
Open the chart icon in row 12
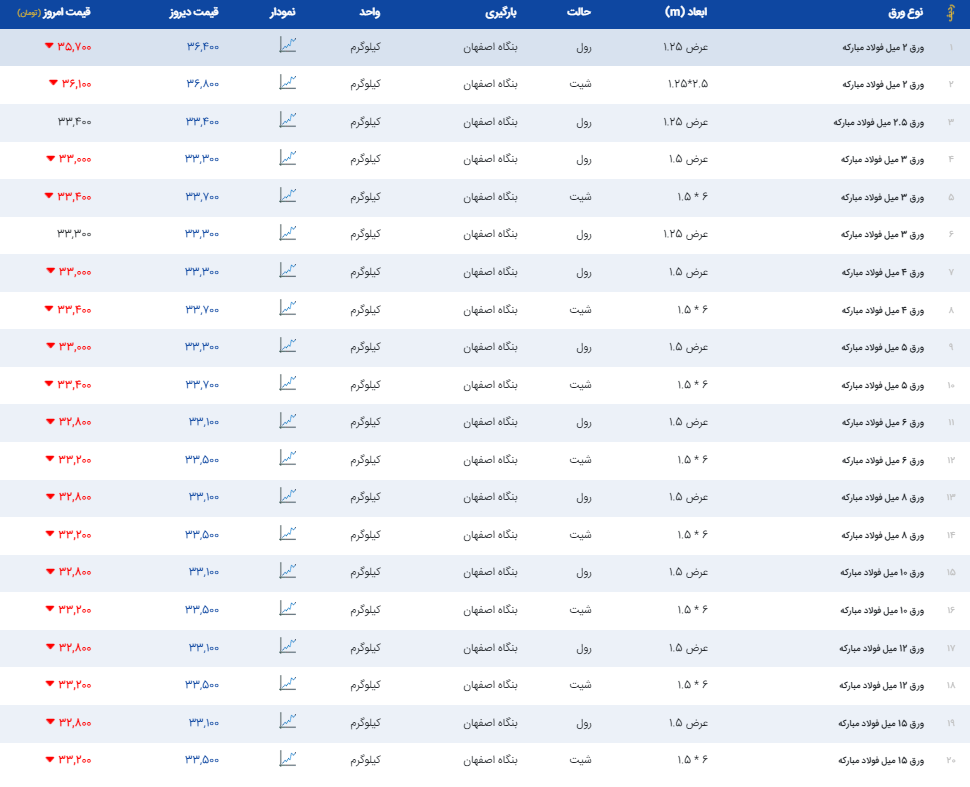point(287,458)
